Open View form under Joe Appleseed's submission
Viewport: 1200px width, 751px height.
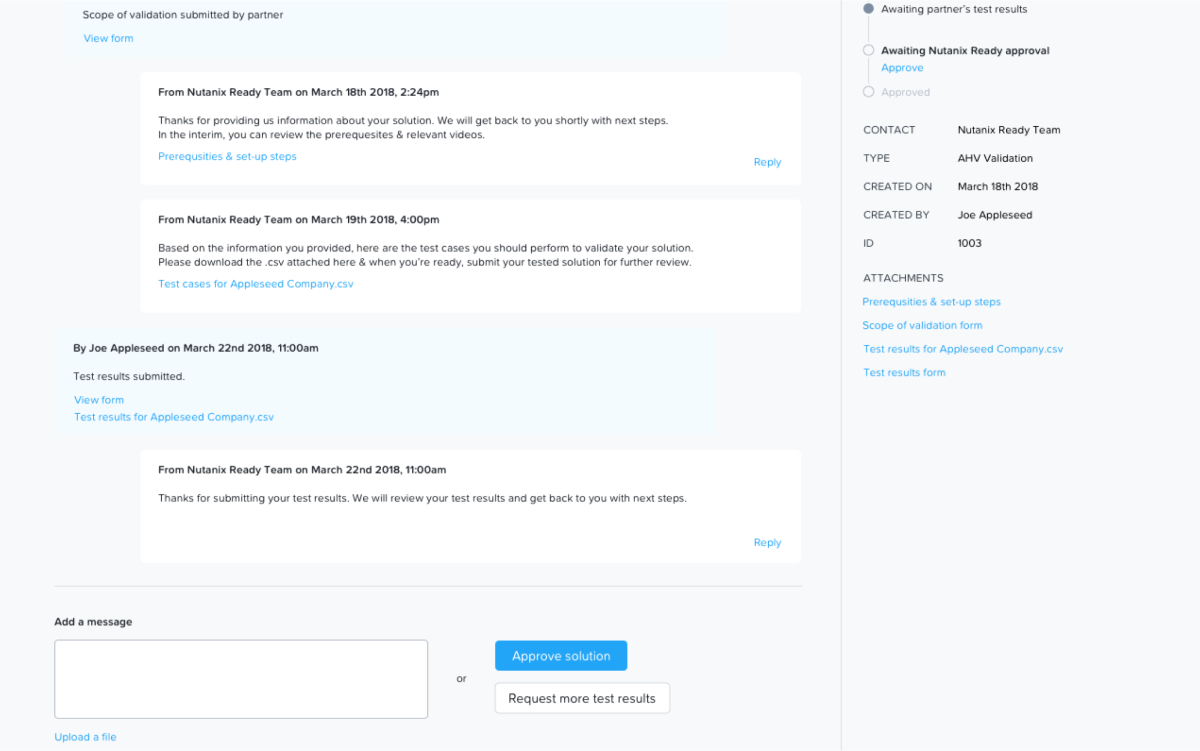pos(98,399)
